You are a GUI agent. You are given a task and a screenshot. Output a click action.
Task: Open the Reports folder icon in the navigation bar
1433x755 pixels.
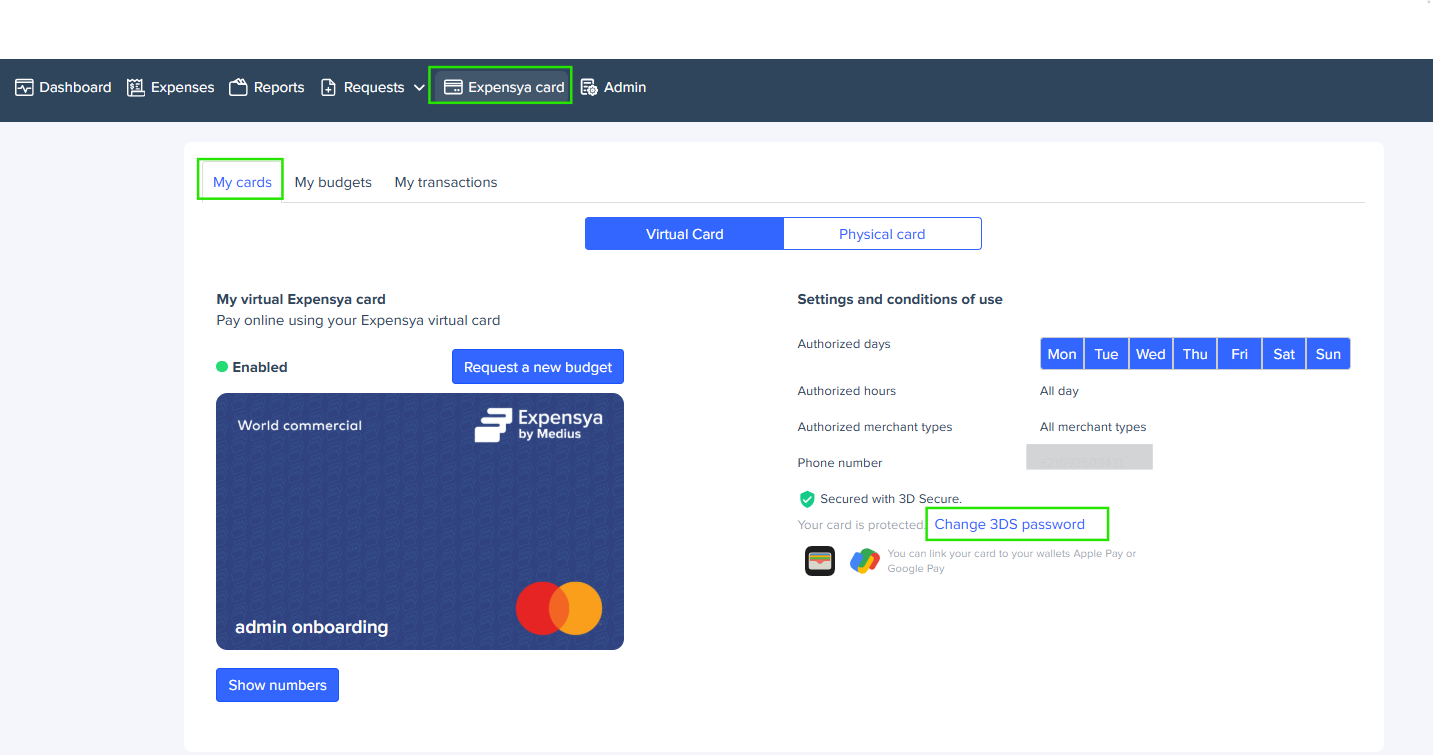tap(238, 87)
